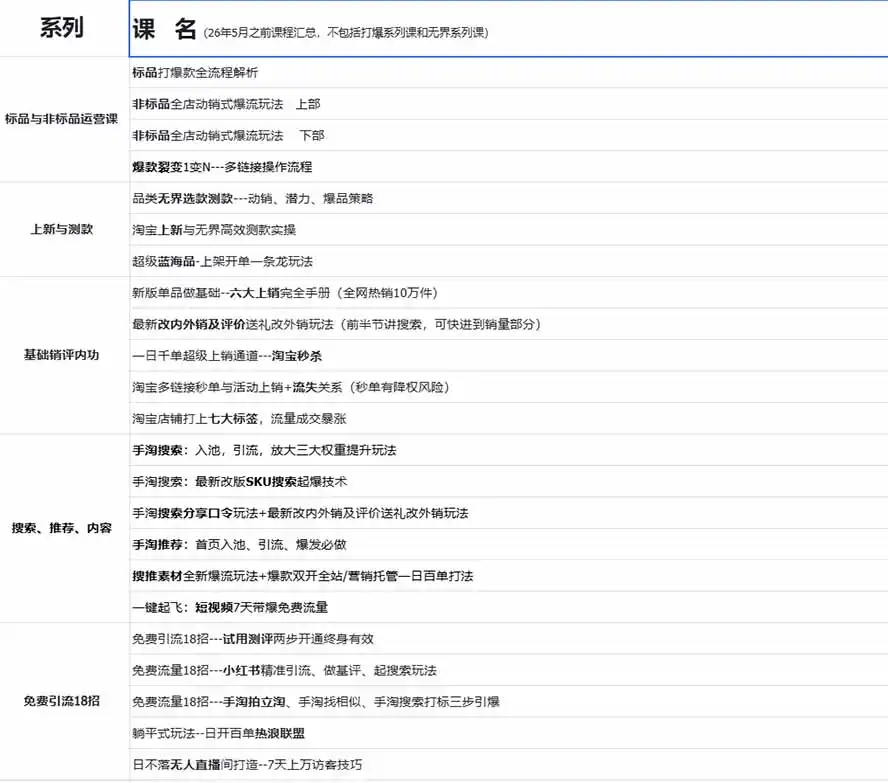Click the 日不落无人直播间打造 row

tap(509, 764)
